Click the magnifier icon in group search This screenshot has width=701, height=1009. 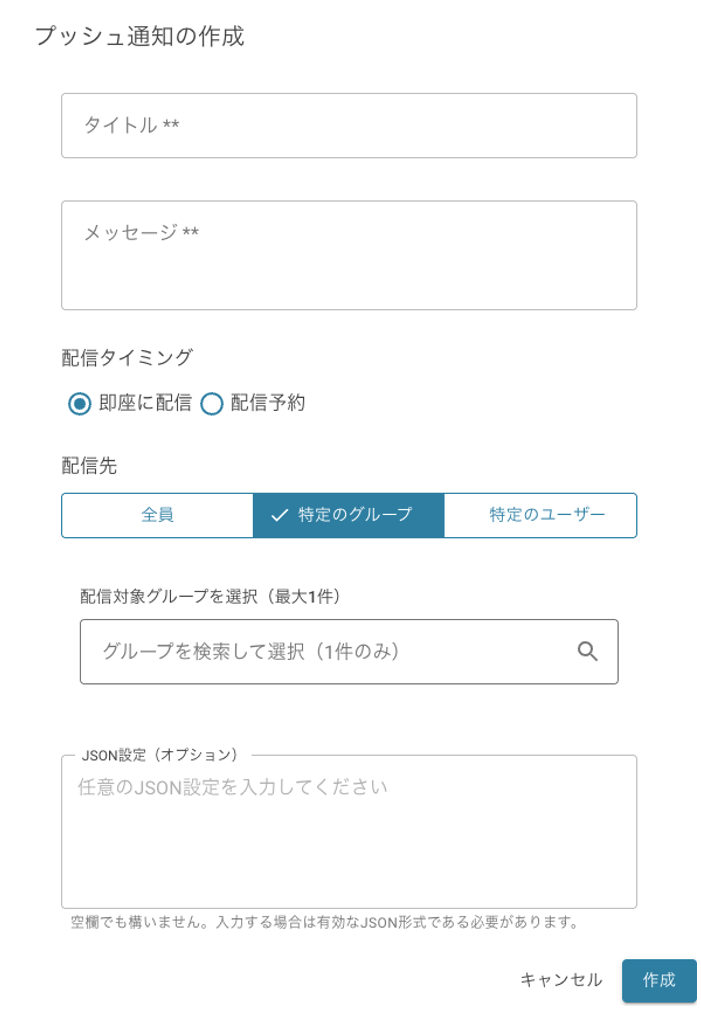tap(588, 651)
